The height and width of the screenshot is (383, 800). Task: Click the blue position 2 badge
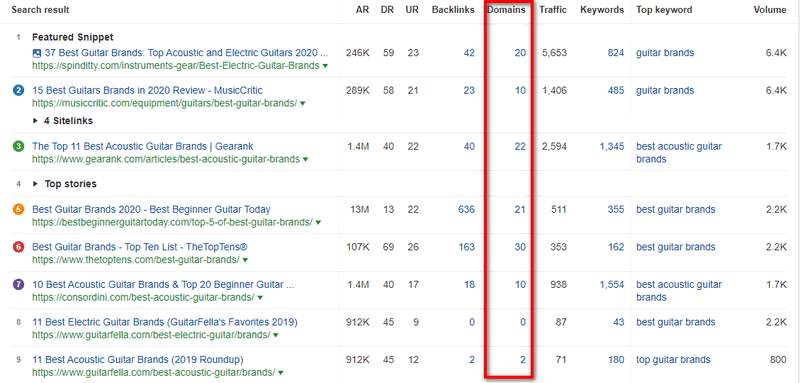(18, 91)
